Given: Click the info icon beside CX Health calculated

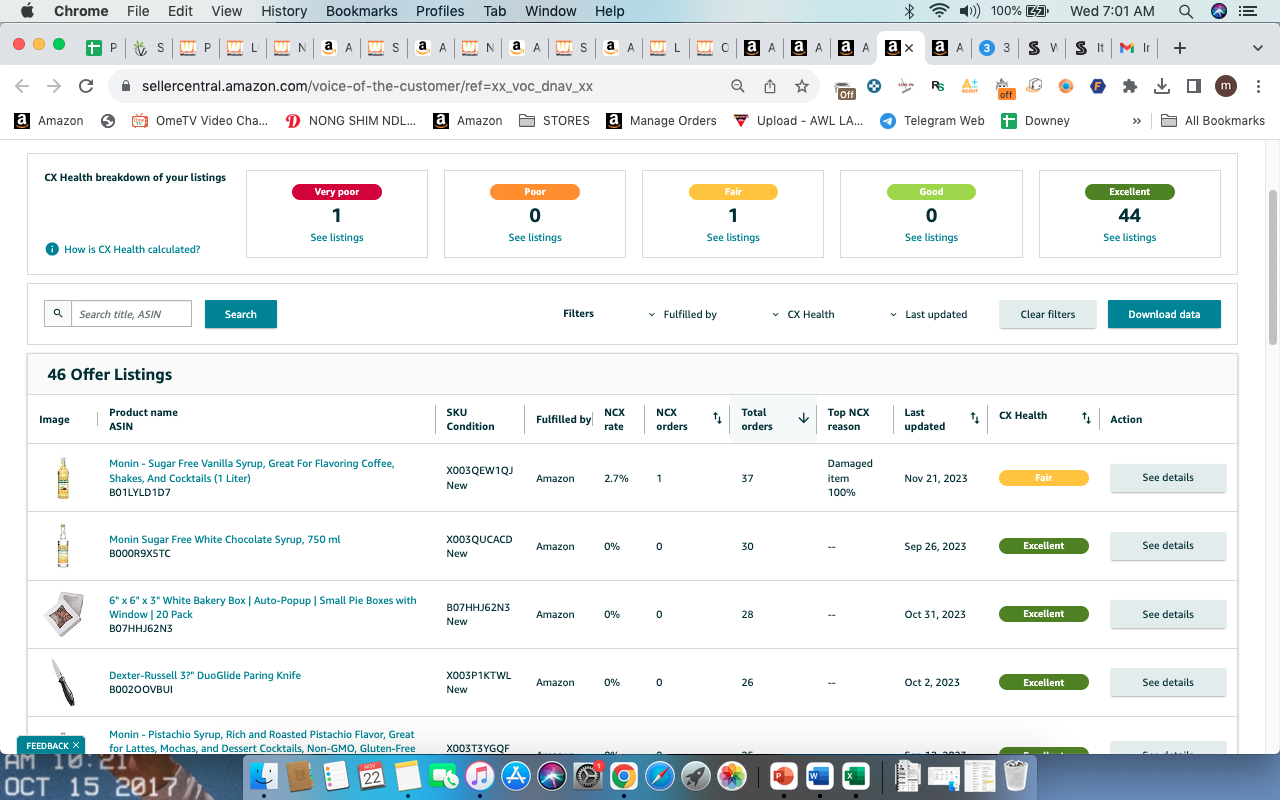Looking at the screenshot, I should tap(52, 249).
